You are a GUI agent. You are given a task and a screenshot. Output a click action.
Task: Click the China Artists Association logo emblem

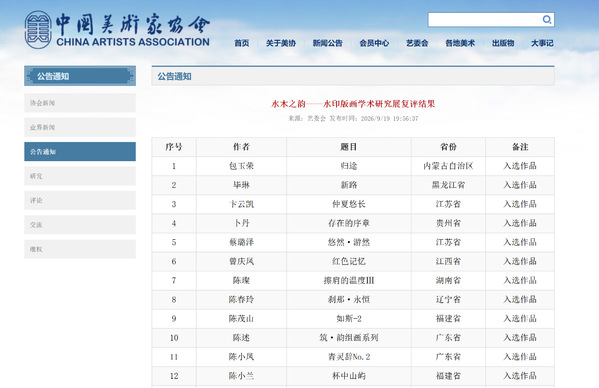coord(38,30)
